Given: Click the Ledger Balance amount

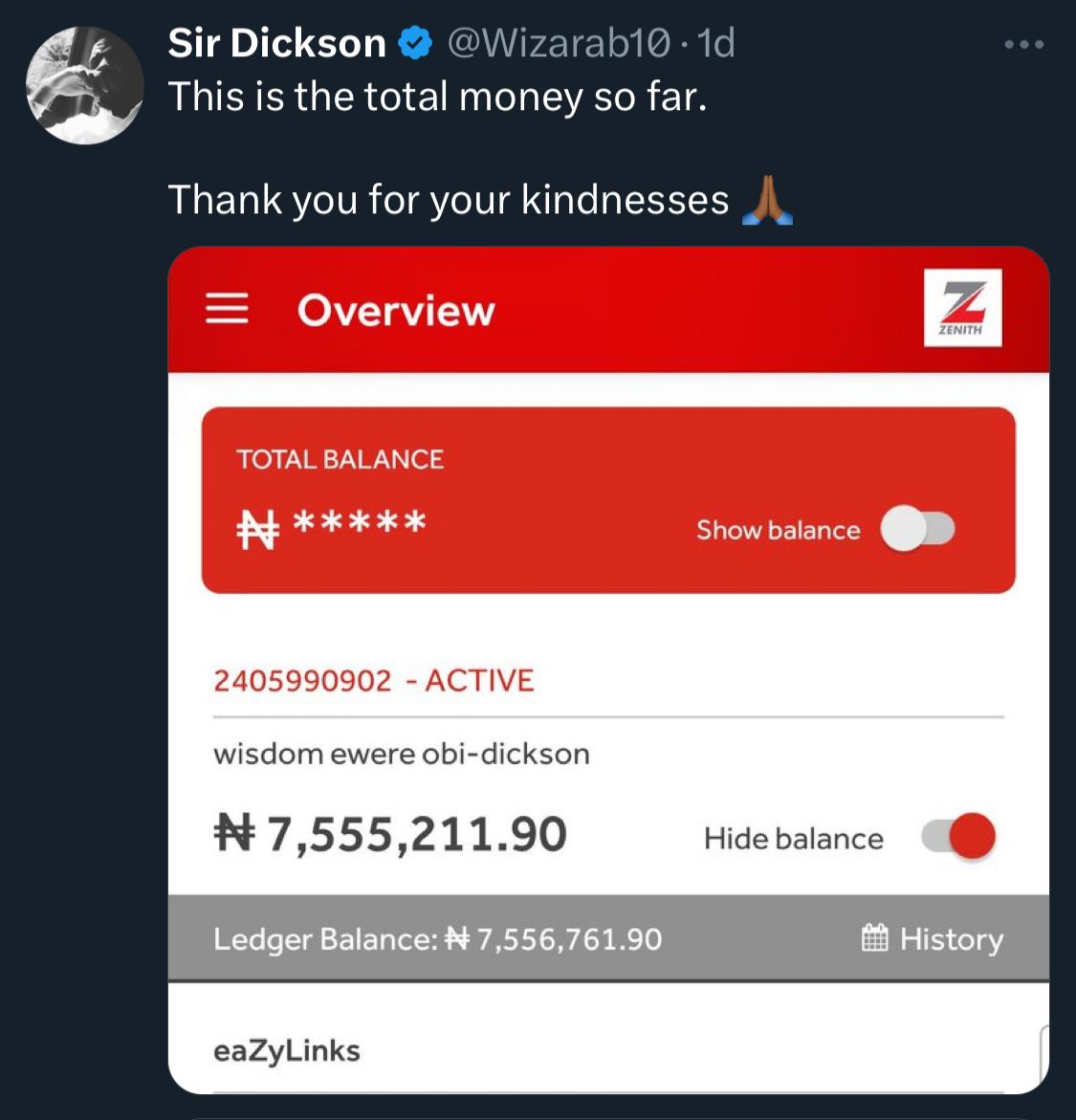Looking at the screenshot, I should click(568, 939).
